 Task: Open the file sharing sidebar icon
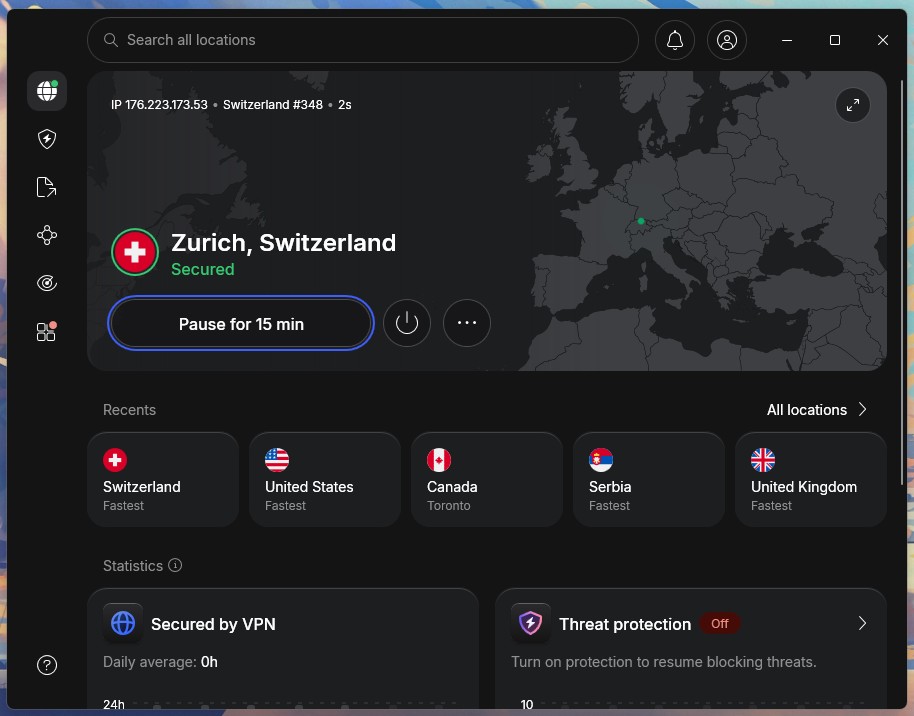(47, 187)
